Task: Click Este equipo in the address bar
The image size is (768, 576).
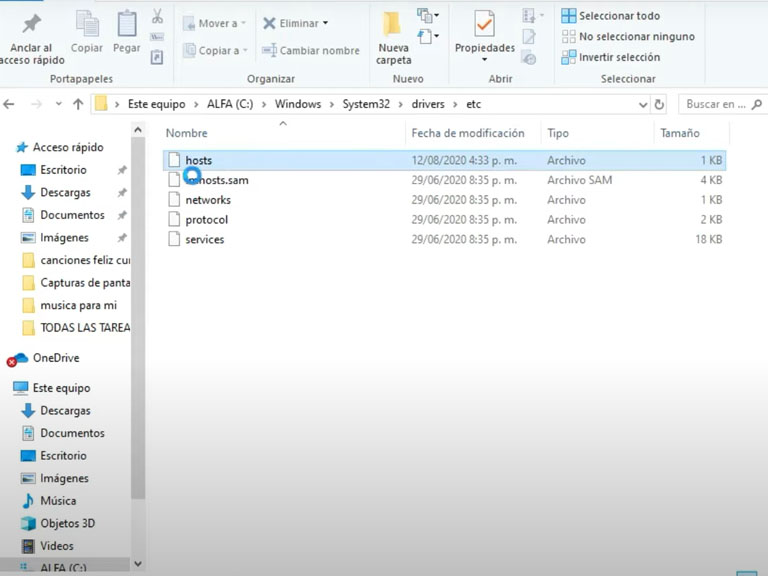Action: pos(156,104)
